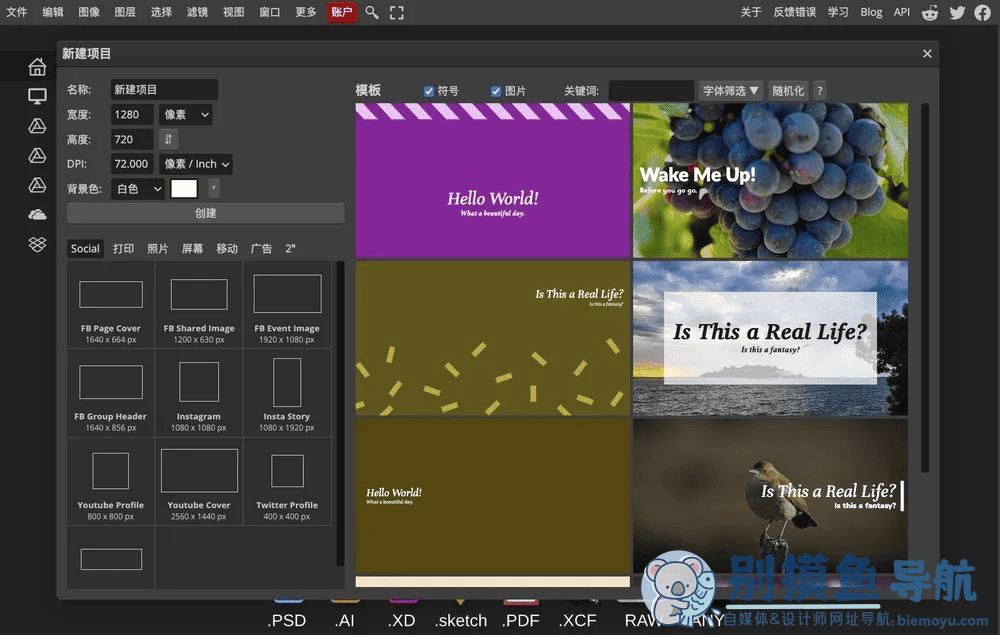Viewport: 1000px width, 635px height.
Task: Click the 随机化 button
Action: [788, 91]
